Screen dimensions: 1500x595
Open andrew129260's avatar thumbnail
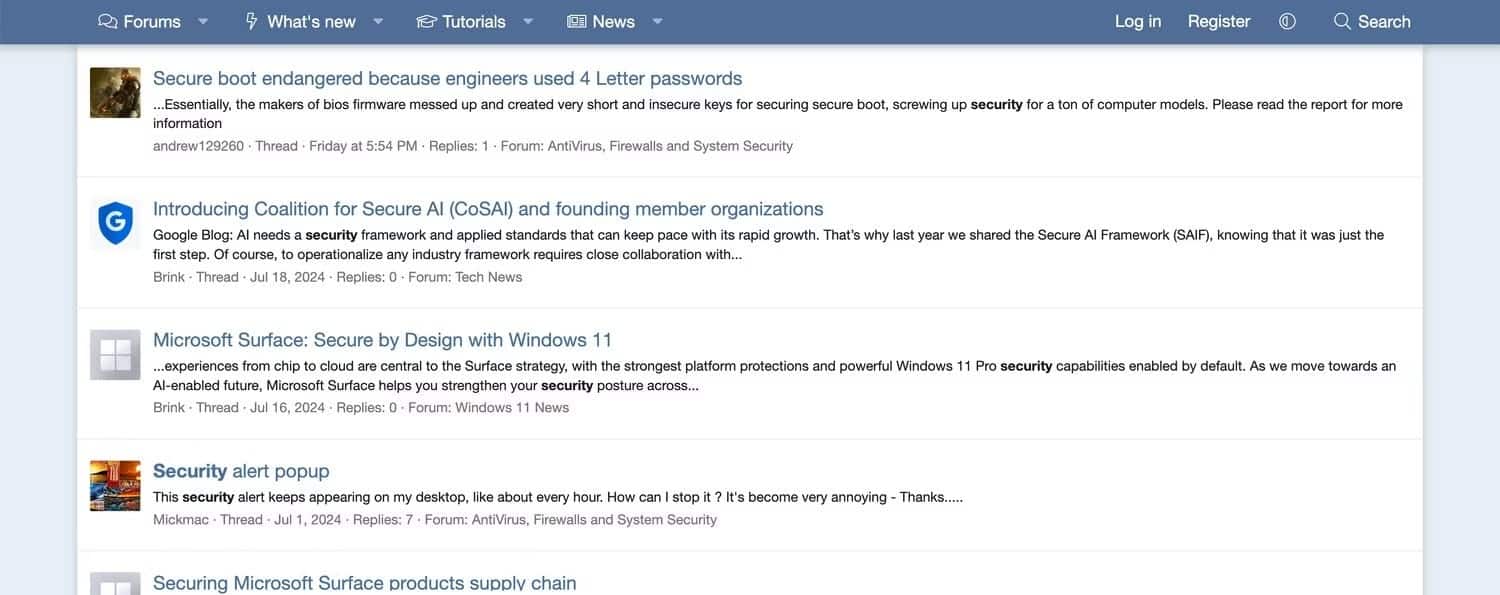pos(115,93)
